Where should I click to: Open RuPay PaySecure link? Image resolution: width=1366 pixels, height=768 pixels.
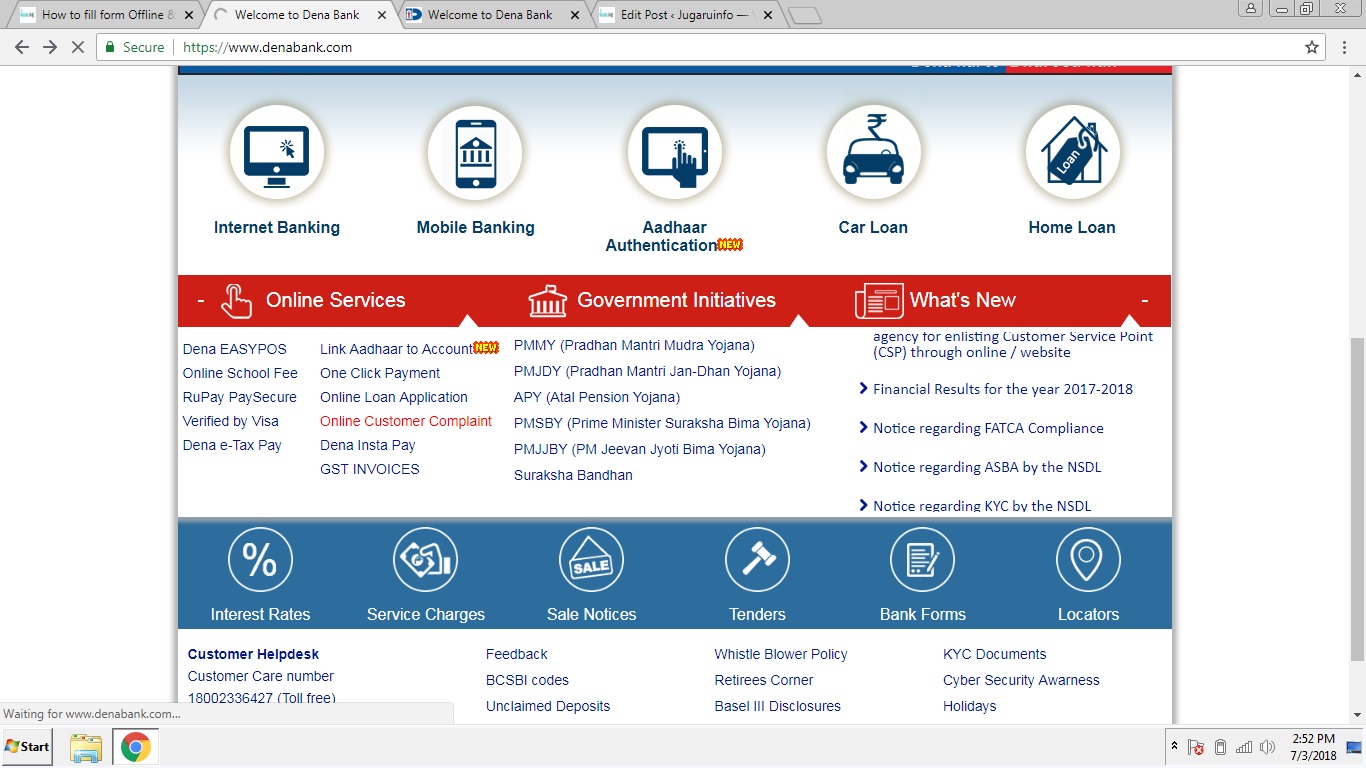tap(240, 397)
